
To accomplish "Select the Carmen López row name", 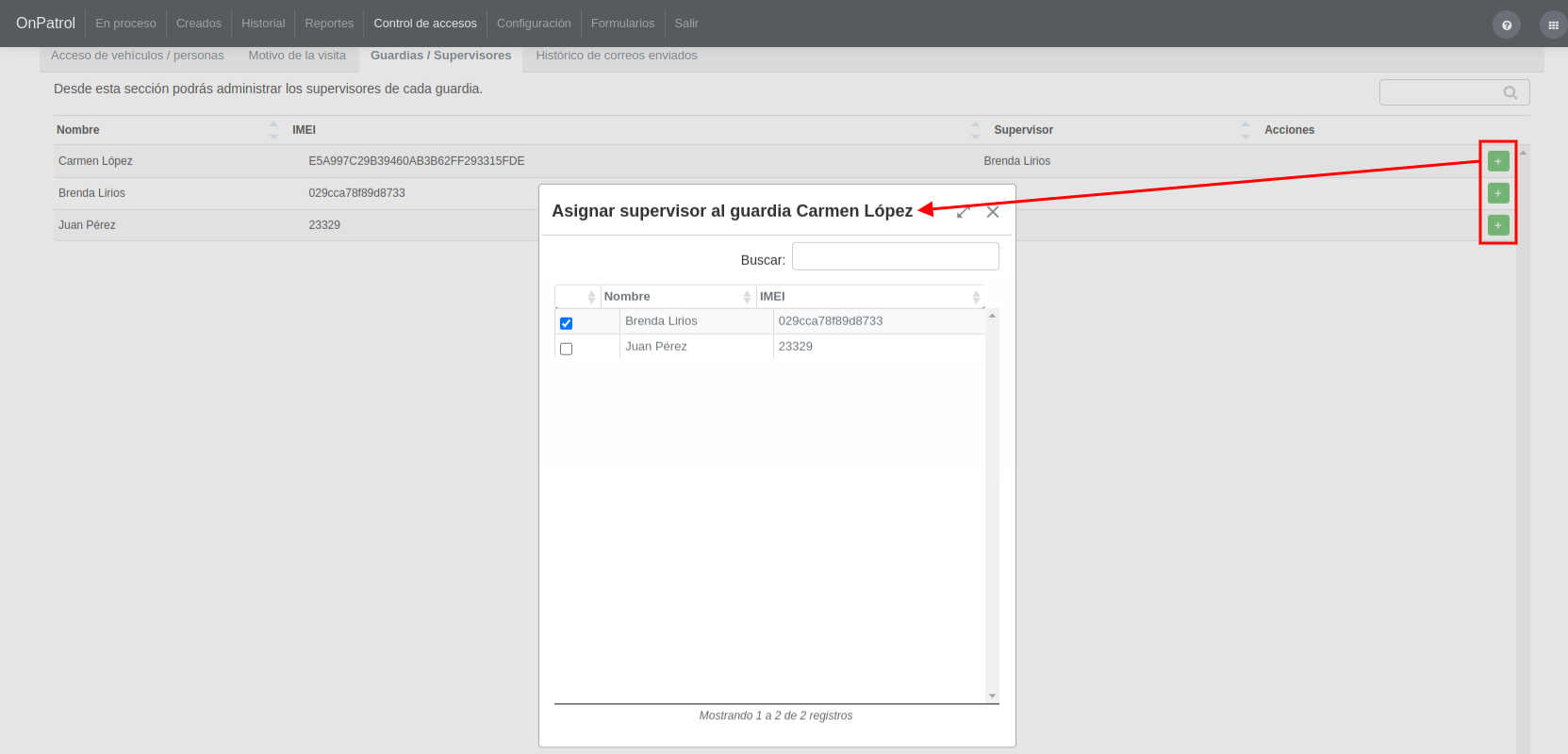I will [95, 161].
